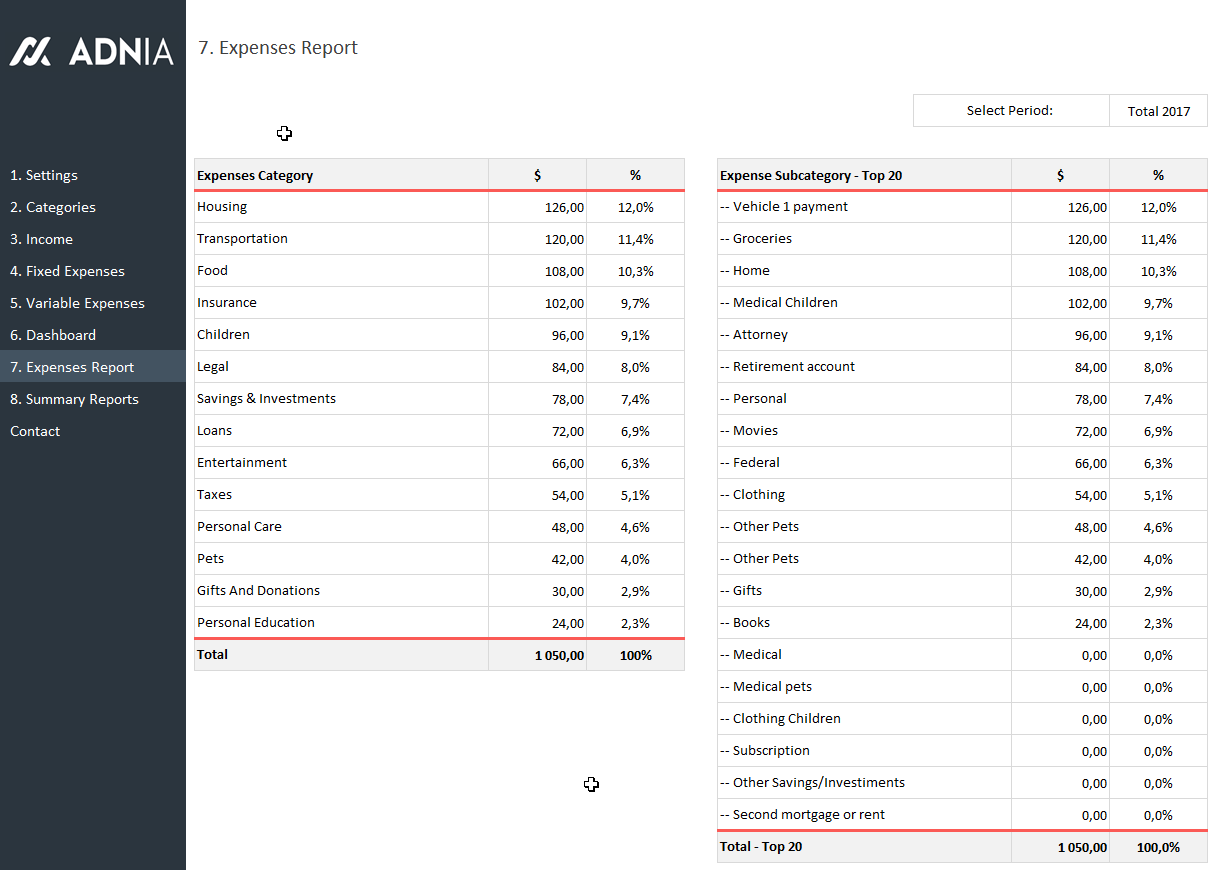Select the Total 1 050,00 cell
Screen dimensions: 1215x871
click(x=559, y=655)
